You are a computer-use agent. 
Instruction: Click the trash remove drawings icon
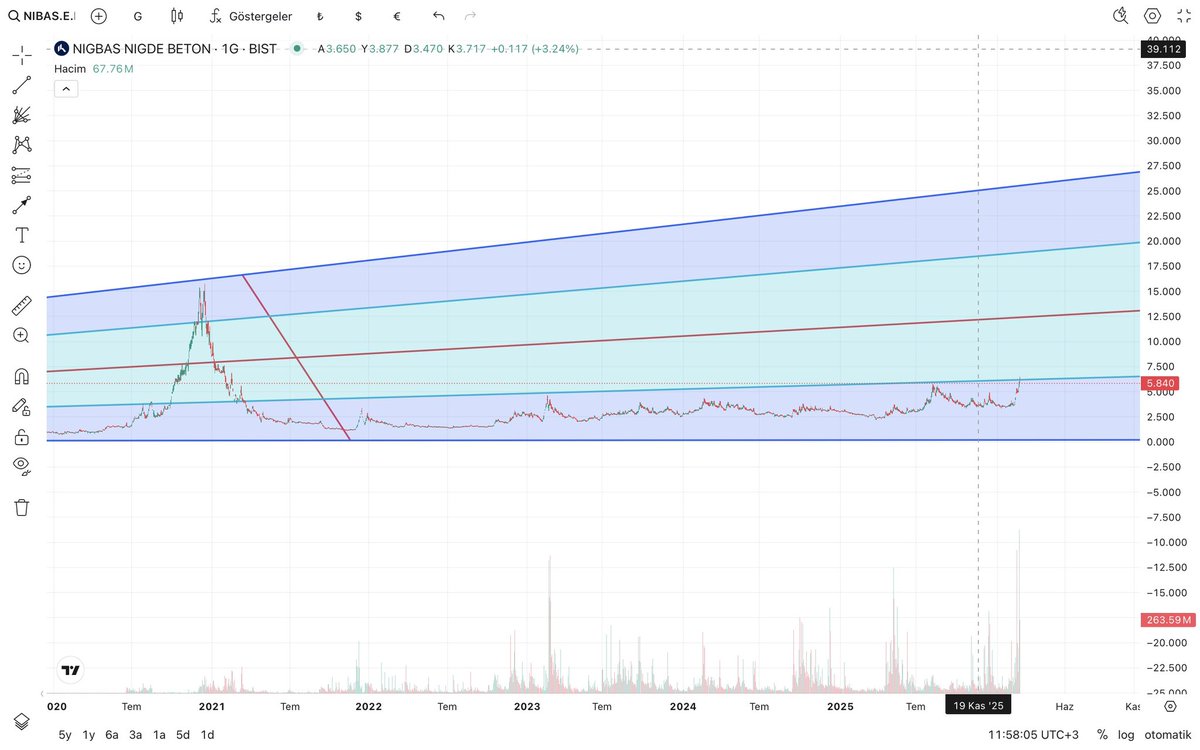tap(22, 508)
